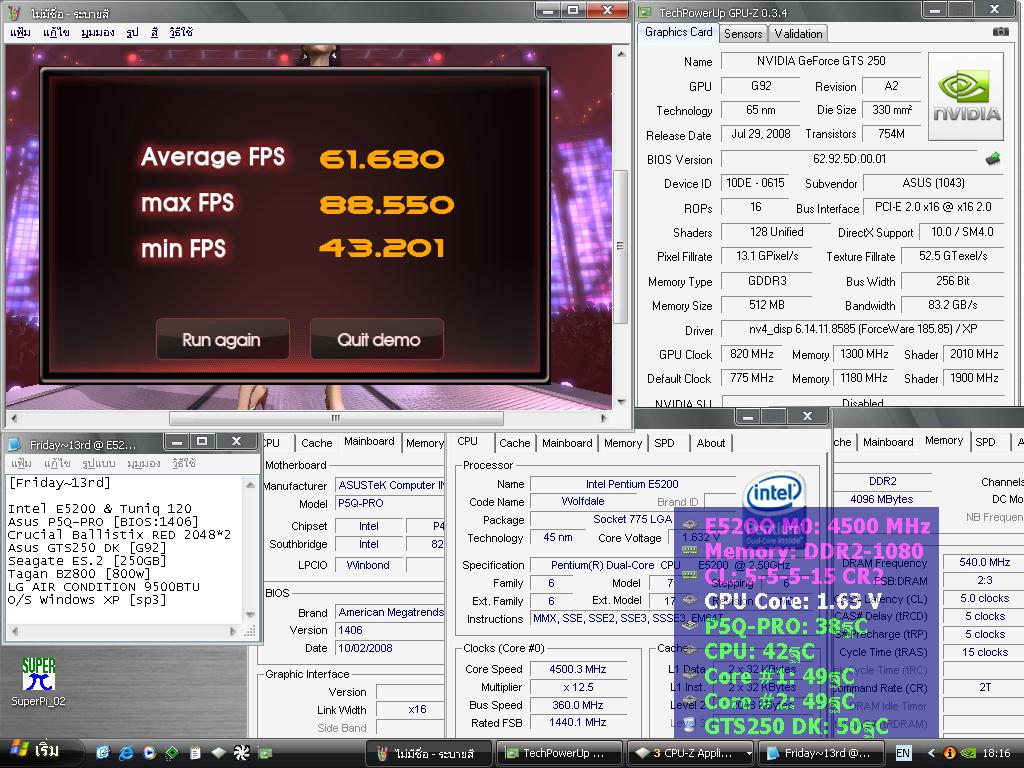This screenshot has height=768, width=1024.
Task: Switch to Paint window taskbar button
Action: point(429,753)
